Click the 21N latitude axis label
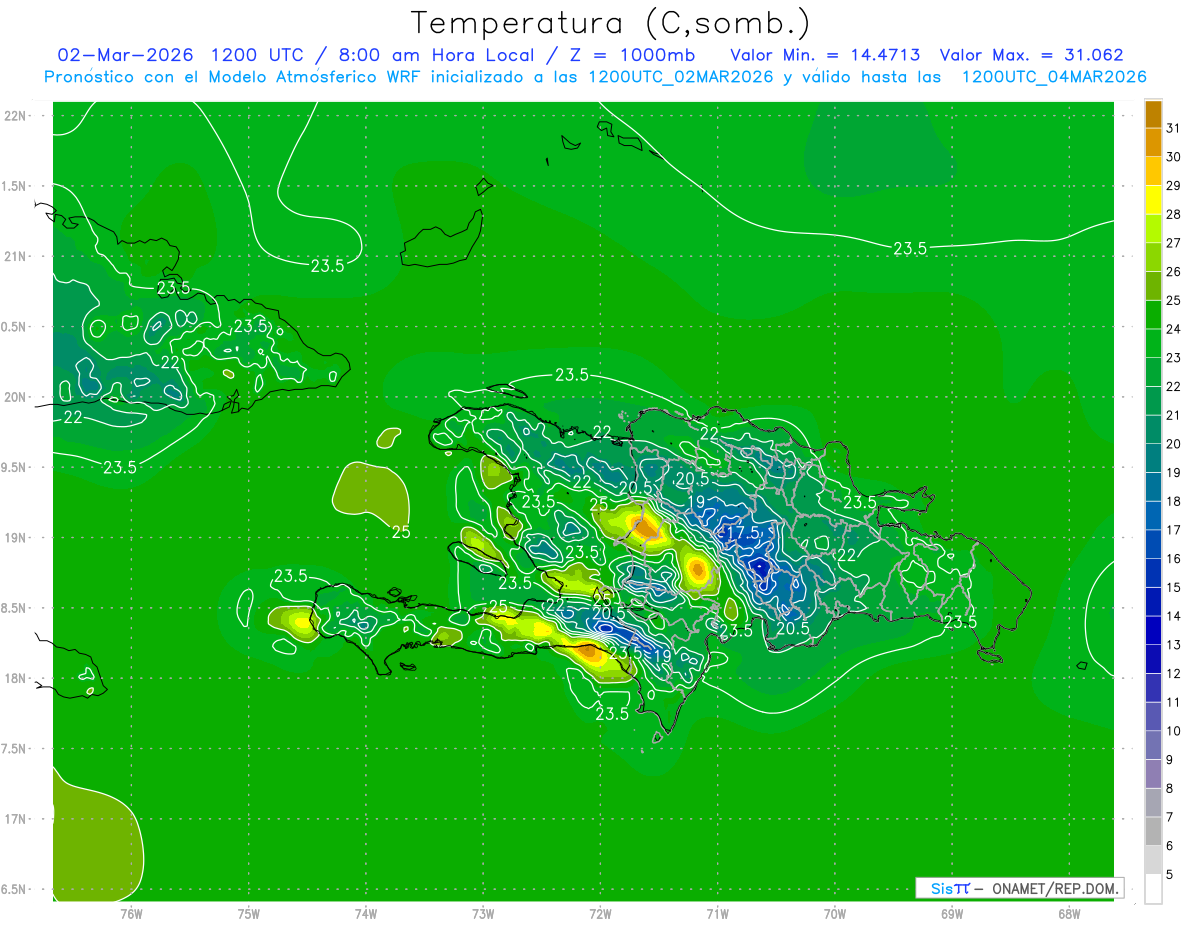 tap(15, 256)
